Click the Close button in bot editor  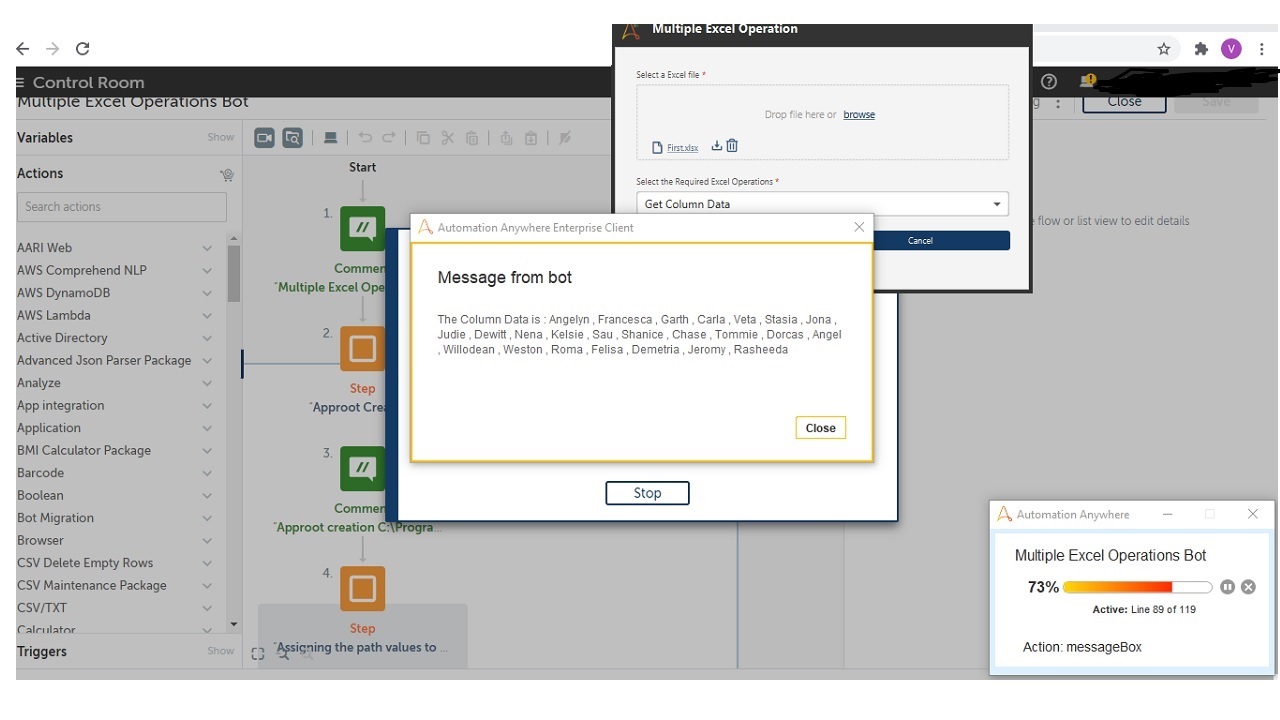point(1124,102)
